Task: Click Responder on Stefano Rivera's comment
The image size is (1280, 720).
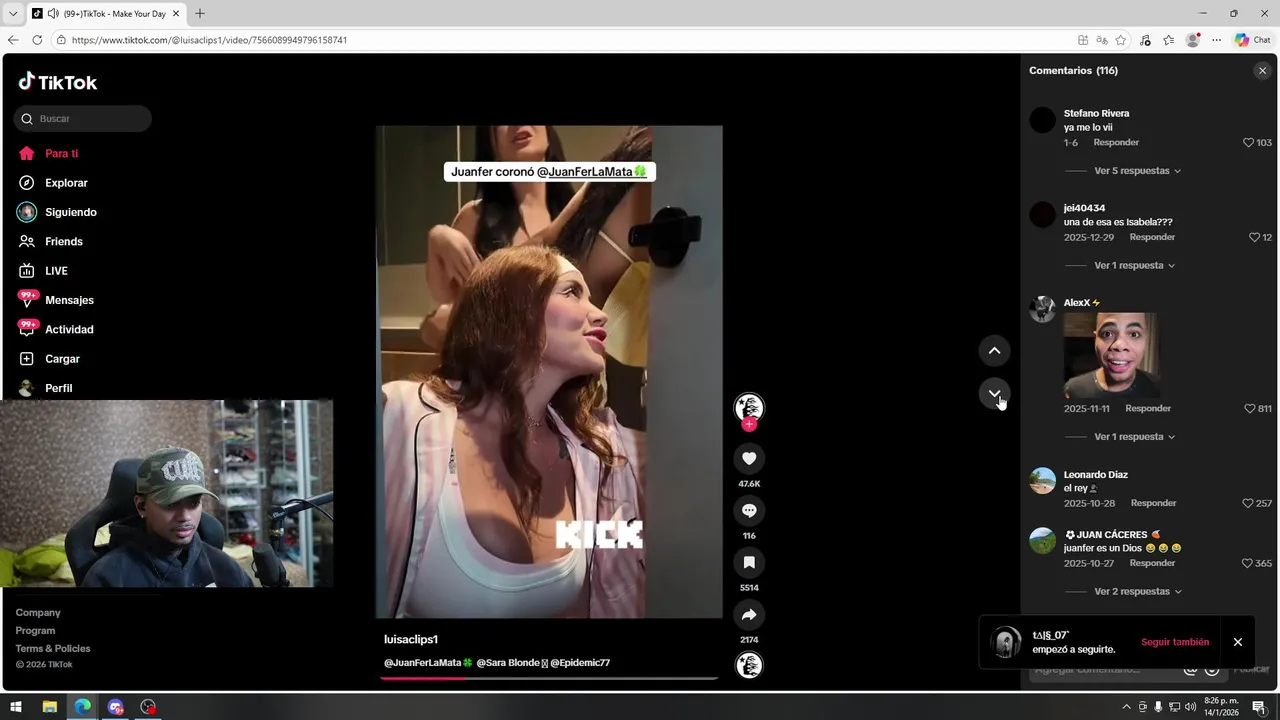Action: (1116, 143)
